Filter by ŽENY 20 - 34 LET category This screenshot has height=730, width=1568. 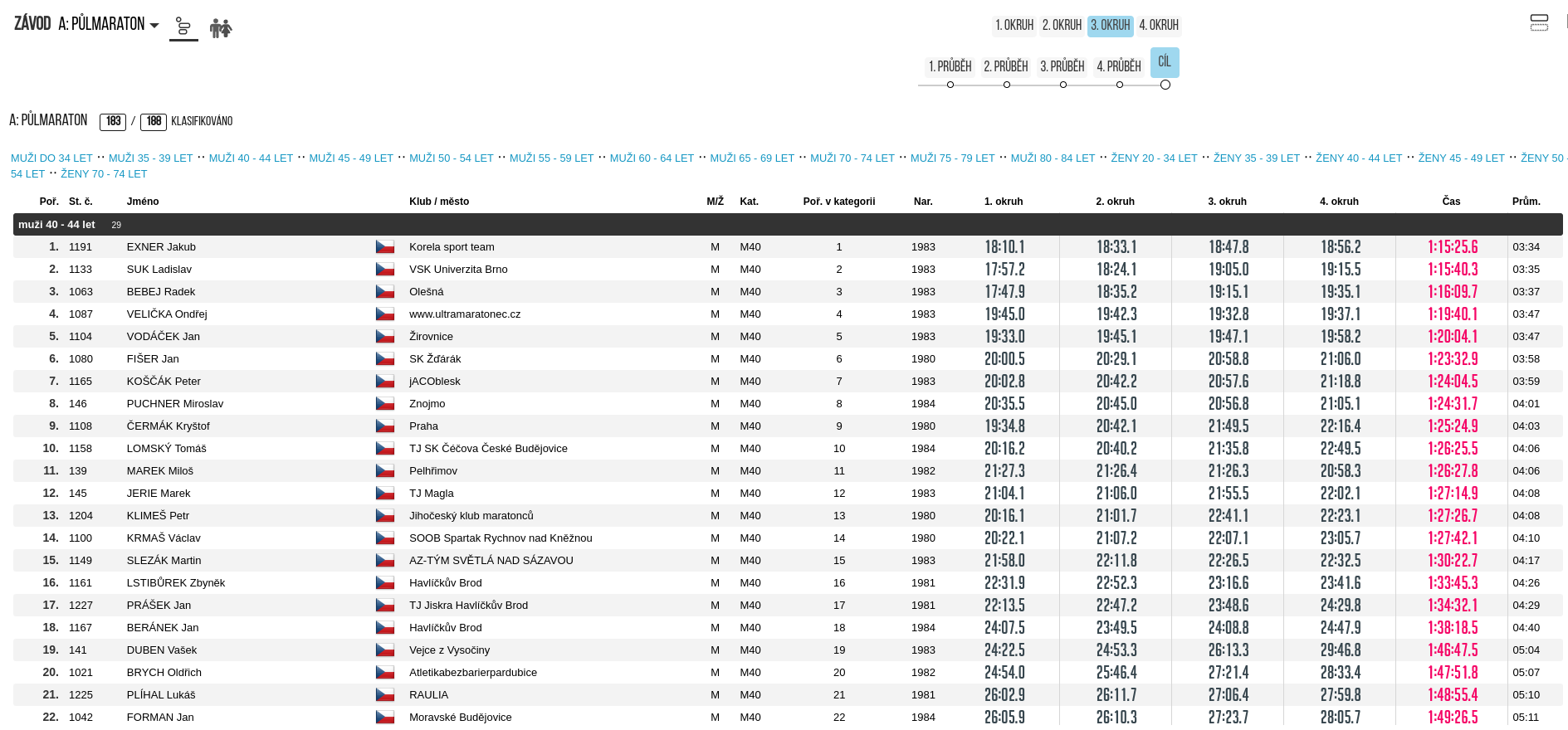[1154, 158]
